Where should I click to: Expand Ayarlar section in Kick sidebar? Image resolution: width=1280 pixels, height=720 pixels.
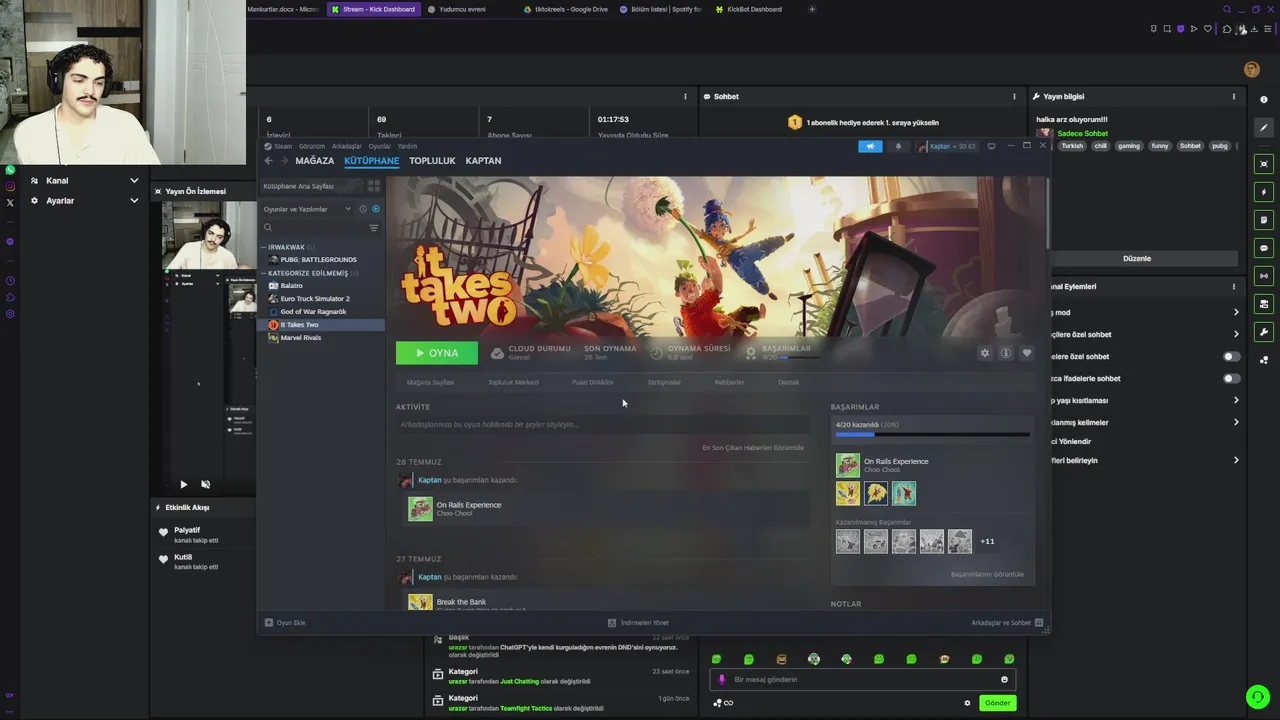(134, 201)
